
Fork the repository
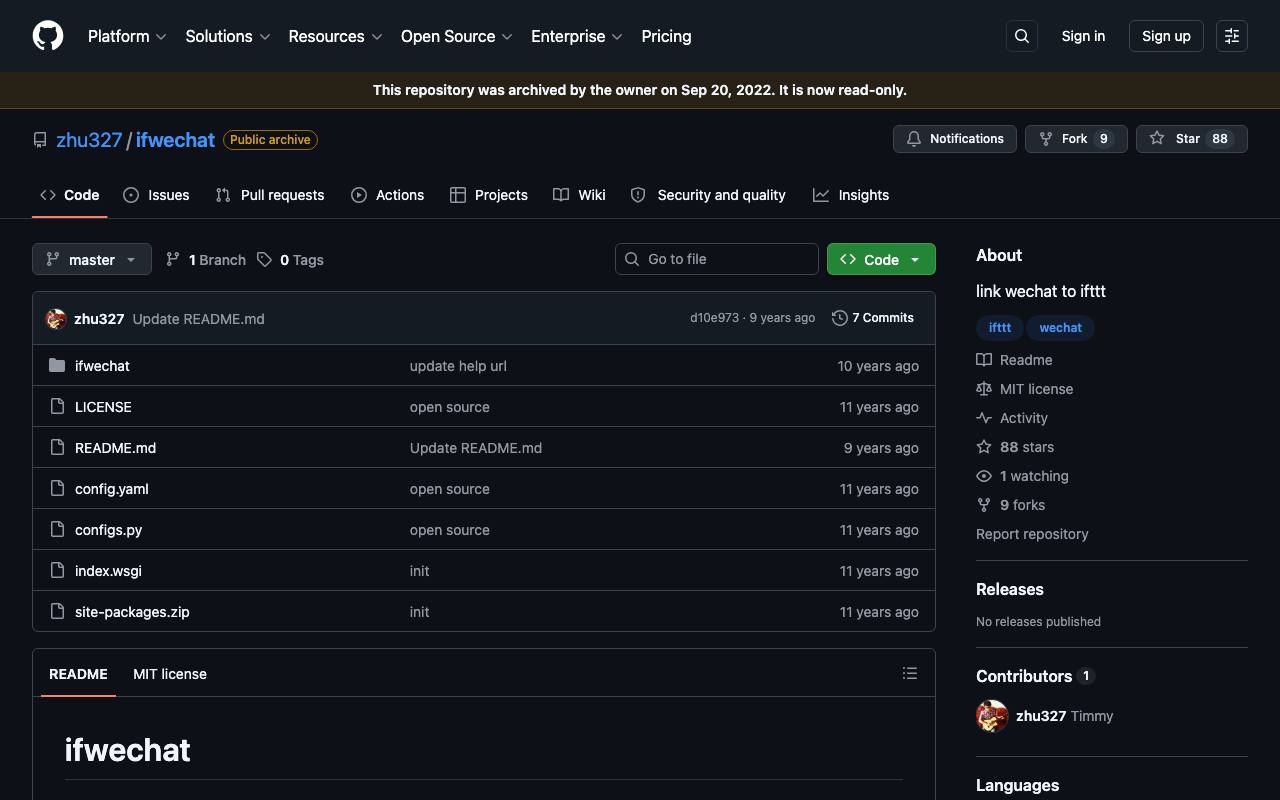pos(1076,139)
